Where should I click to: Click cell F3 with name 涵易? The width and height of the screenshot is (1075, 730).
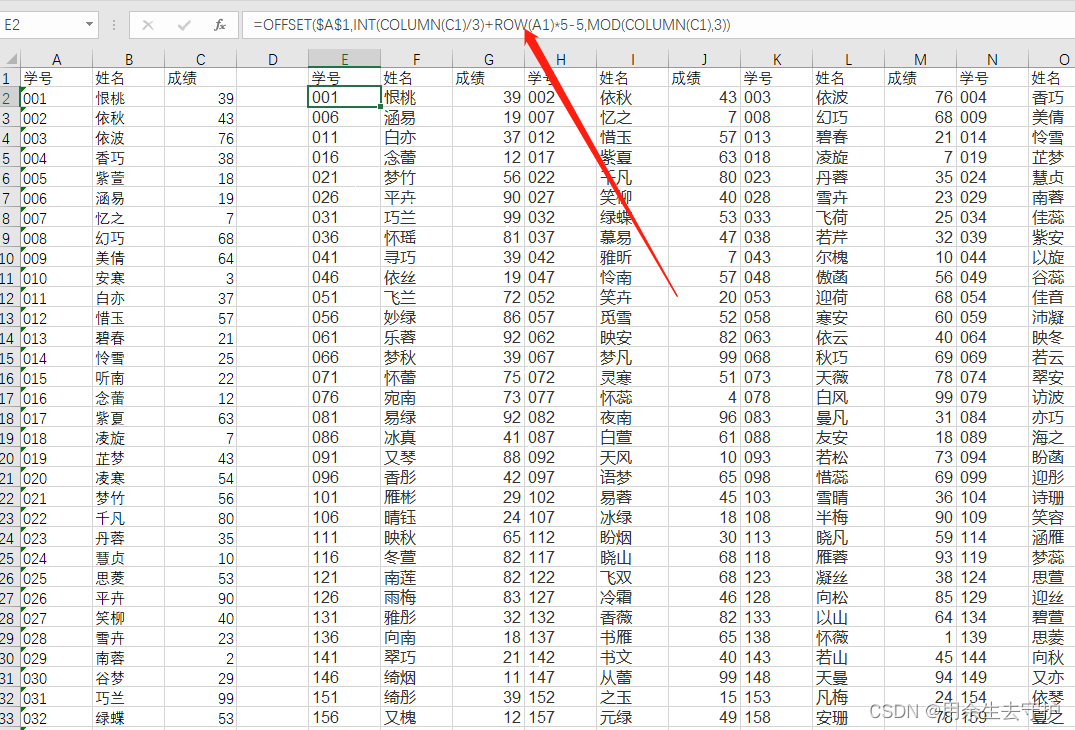click(416, 117)
